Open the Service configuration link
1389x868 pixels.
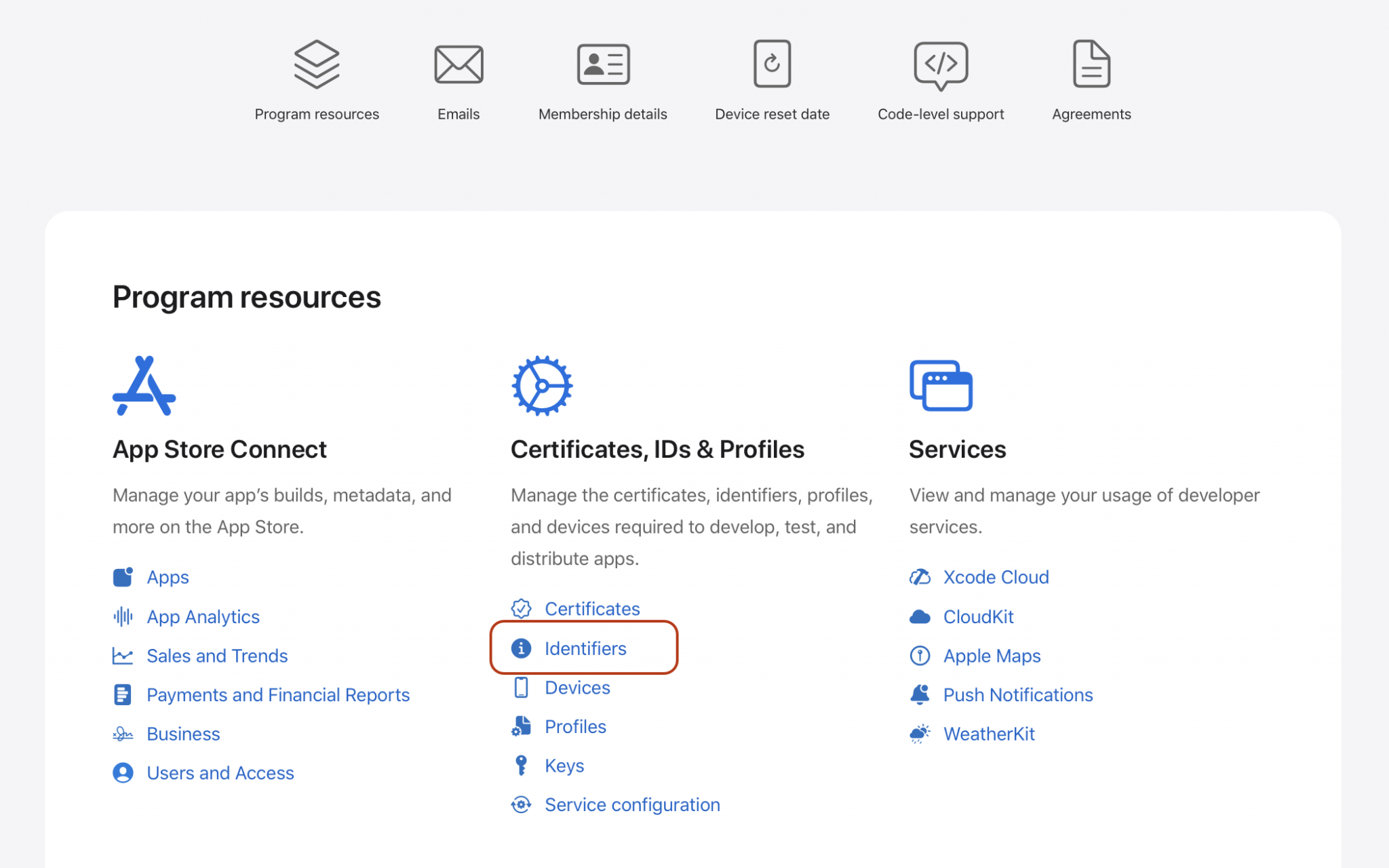click(631, 805)
